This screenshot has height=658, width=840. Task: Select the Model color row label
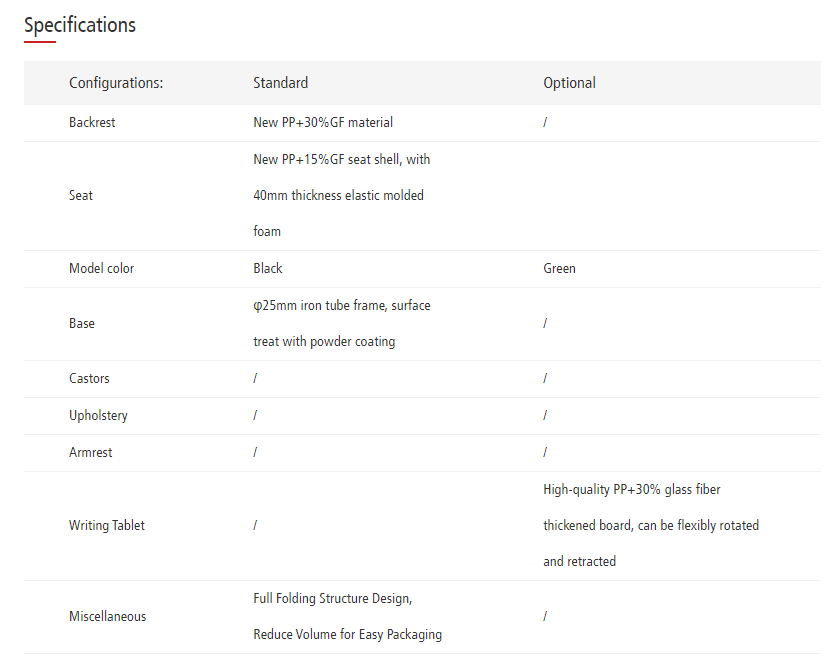coord(101,268)
